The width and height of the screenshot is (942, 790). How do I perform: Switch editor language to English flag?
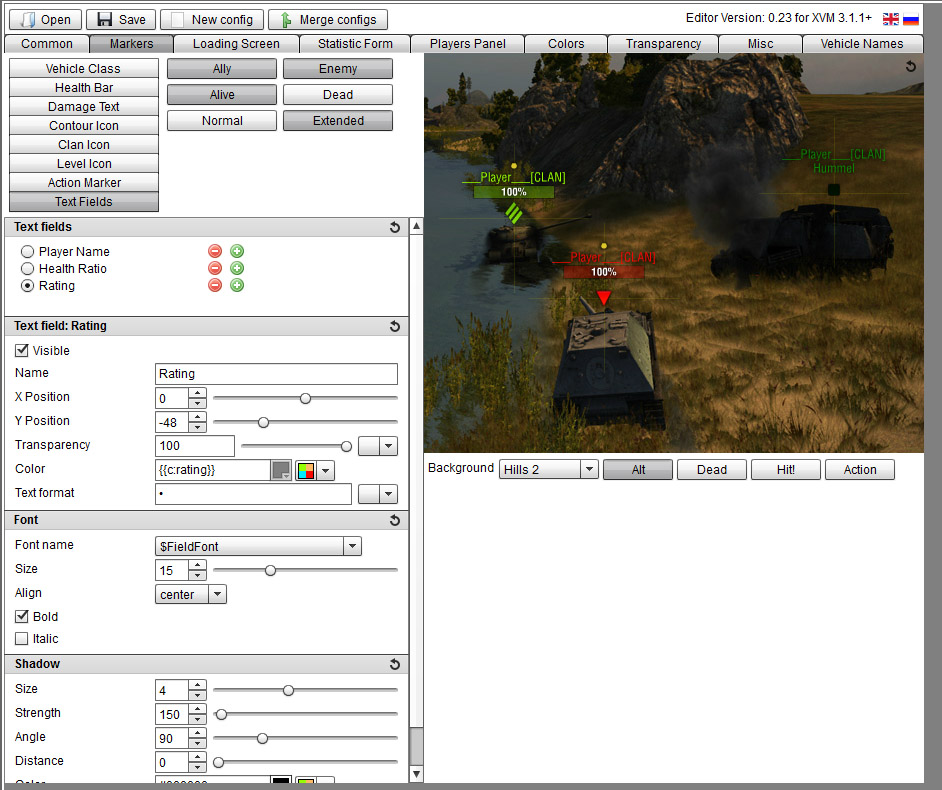pos(891,19)
